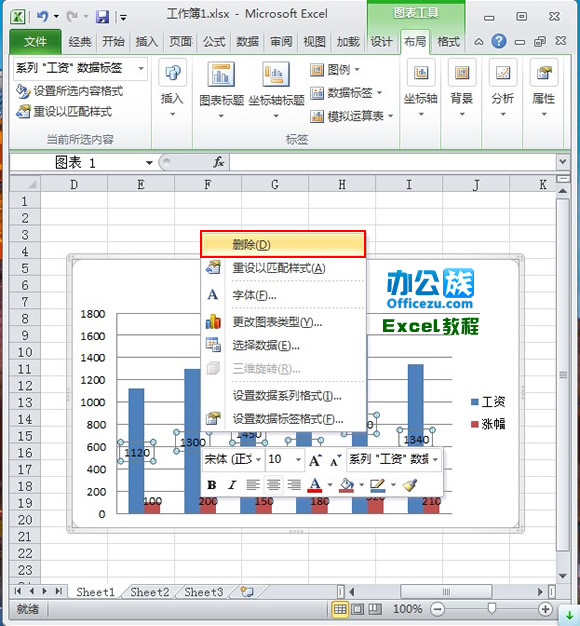Viewport: 580px width, 626px height.
Task: Expand the font color dropdown arrow
Action: 330,485
